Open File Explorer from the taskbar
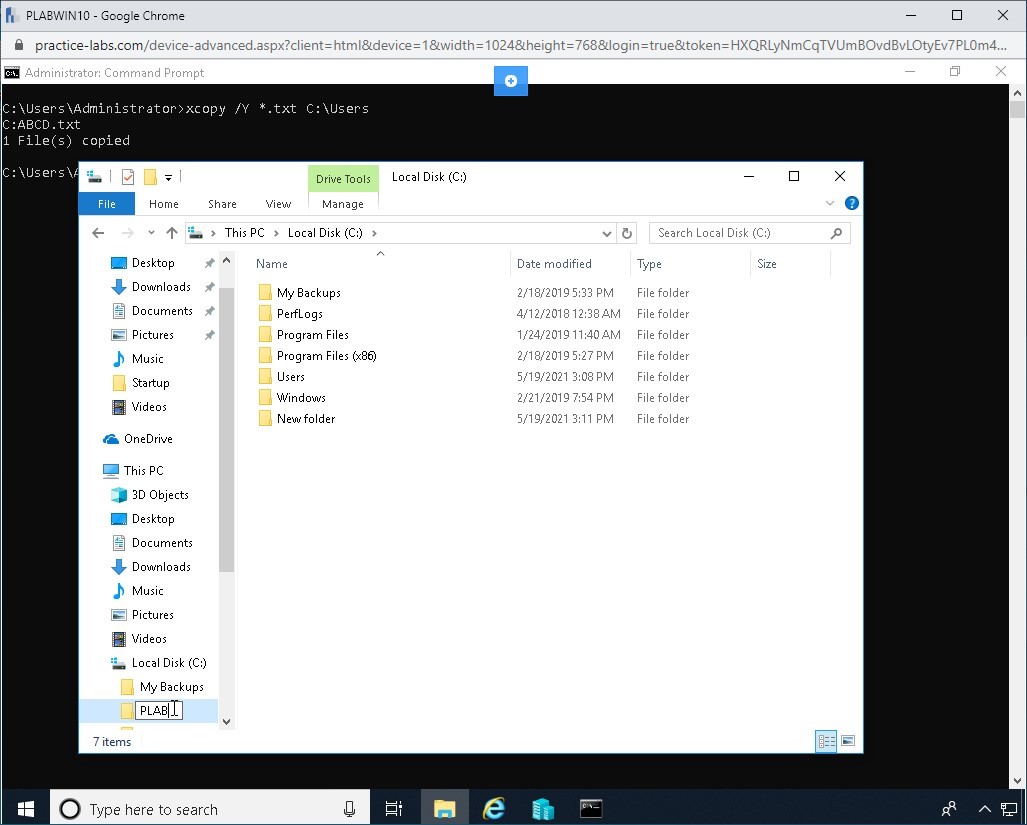1027x825 pixels. [444, 809]
